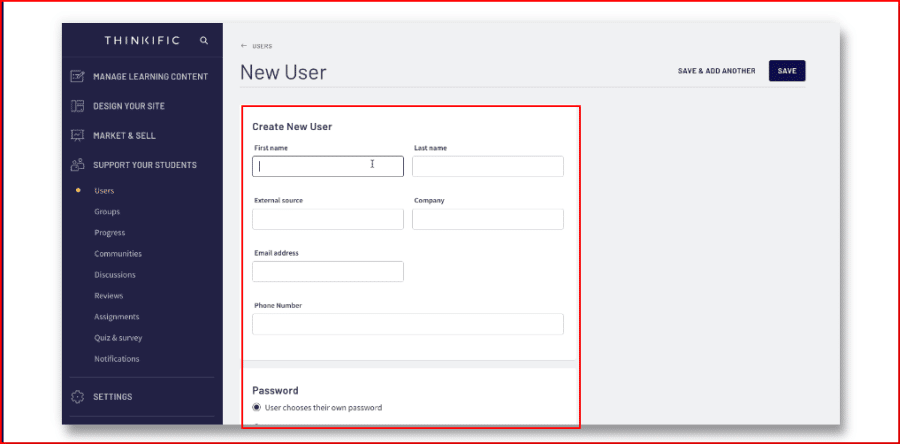
Task: Focus the First name field
Action: [x=328, y=166]
